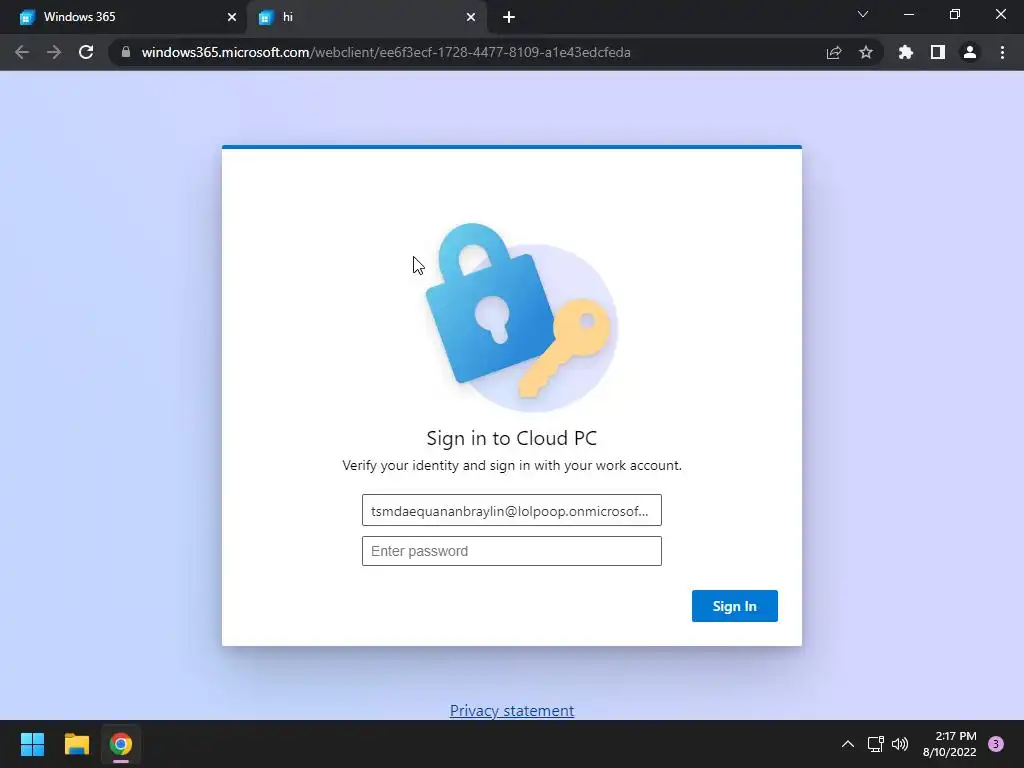This screenshot has height=768, width=1024.
Task: Open File Explorer from taskbar
Action: coord(76,744)
